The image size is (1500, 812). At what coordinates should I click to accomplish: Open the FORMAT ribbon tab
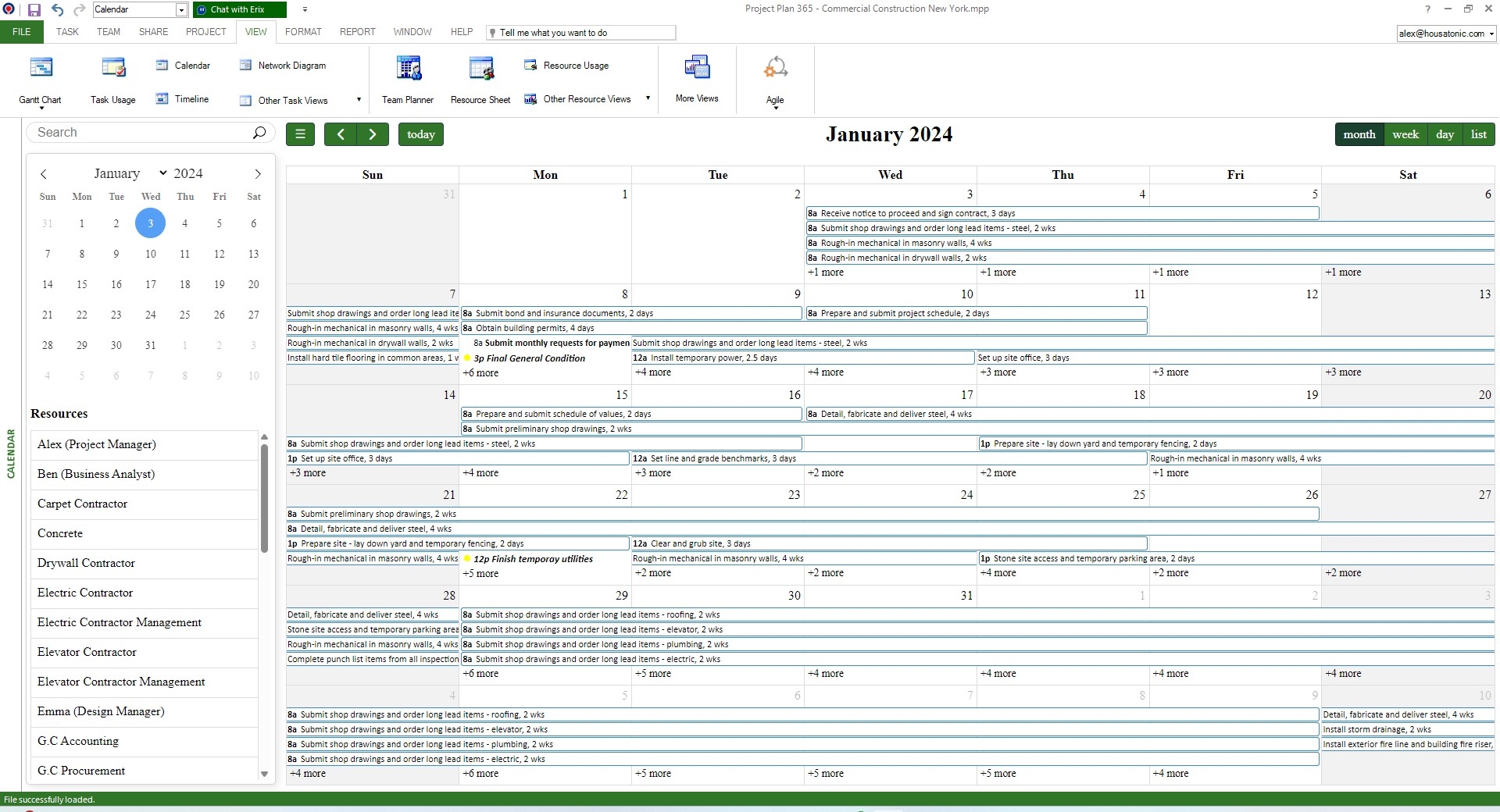click(303, 32)
